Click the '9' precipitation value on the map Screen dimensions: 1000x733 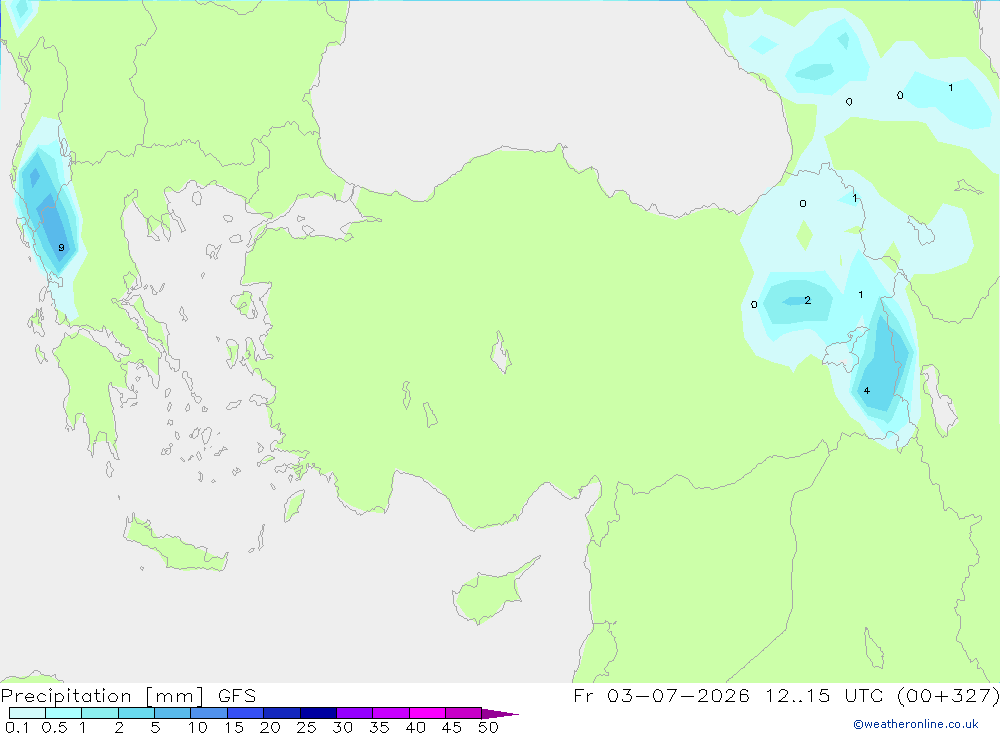pyautogui.click(x=61, y=248)
